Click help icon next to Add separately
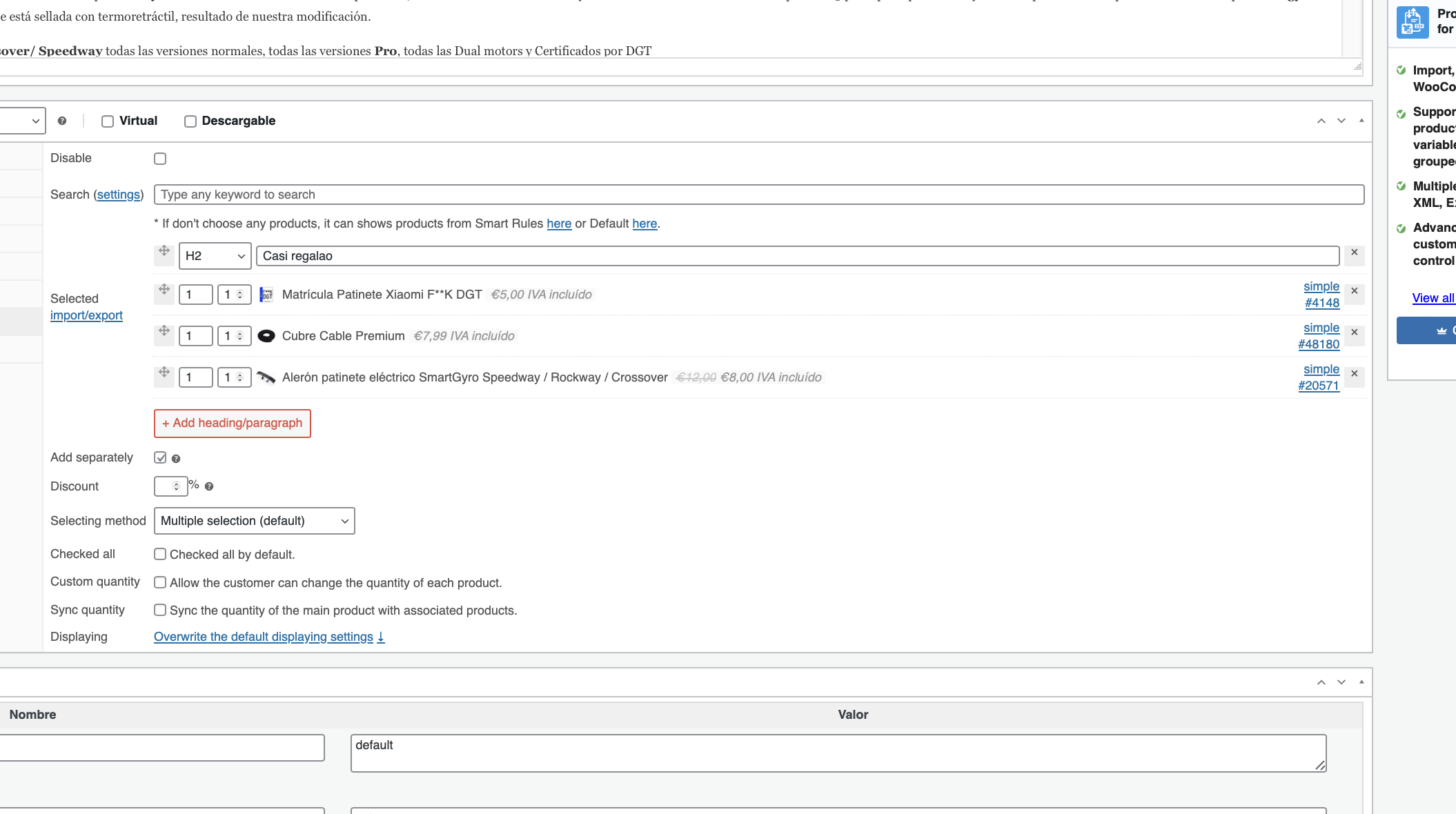This screenshot has width=1456, height=814. [176, 459]
